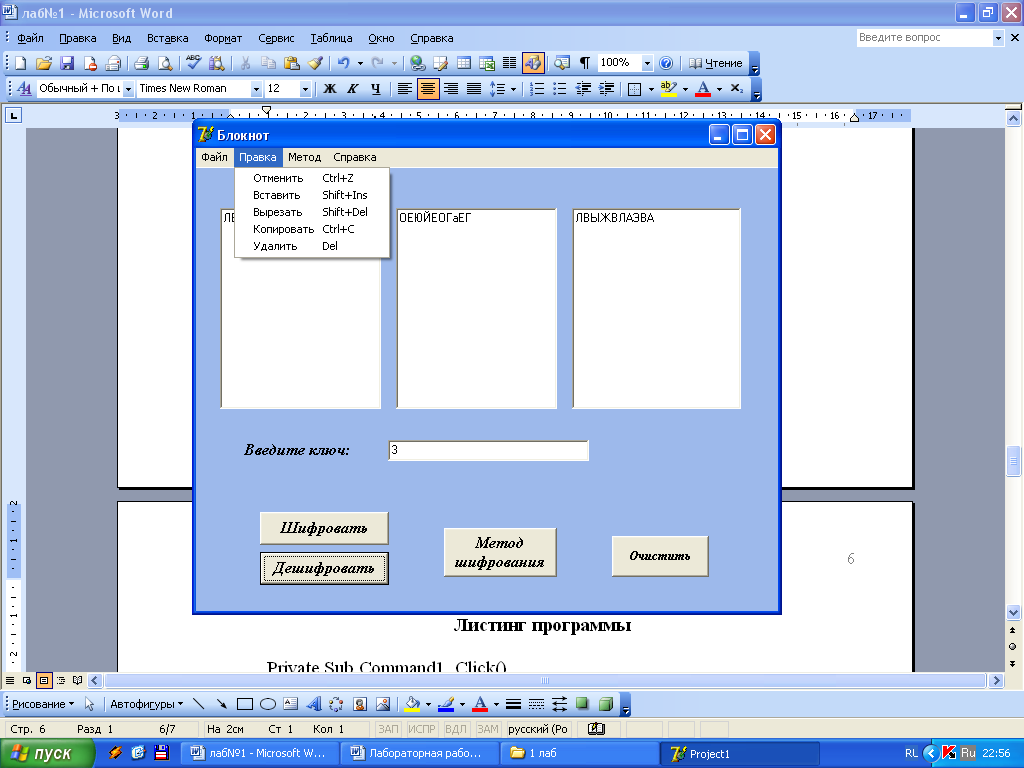Choose Вырезать in Правка menu
Viewport: 1024px width, 768px height.
point(312,212)
